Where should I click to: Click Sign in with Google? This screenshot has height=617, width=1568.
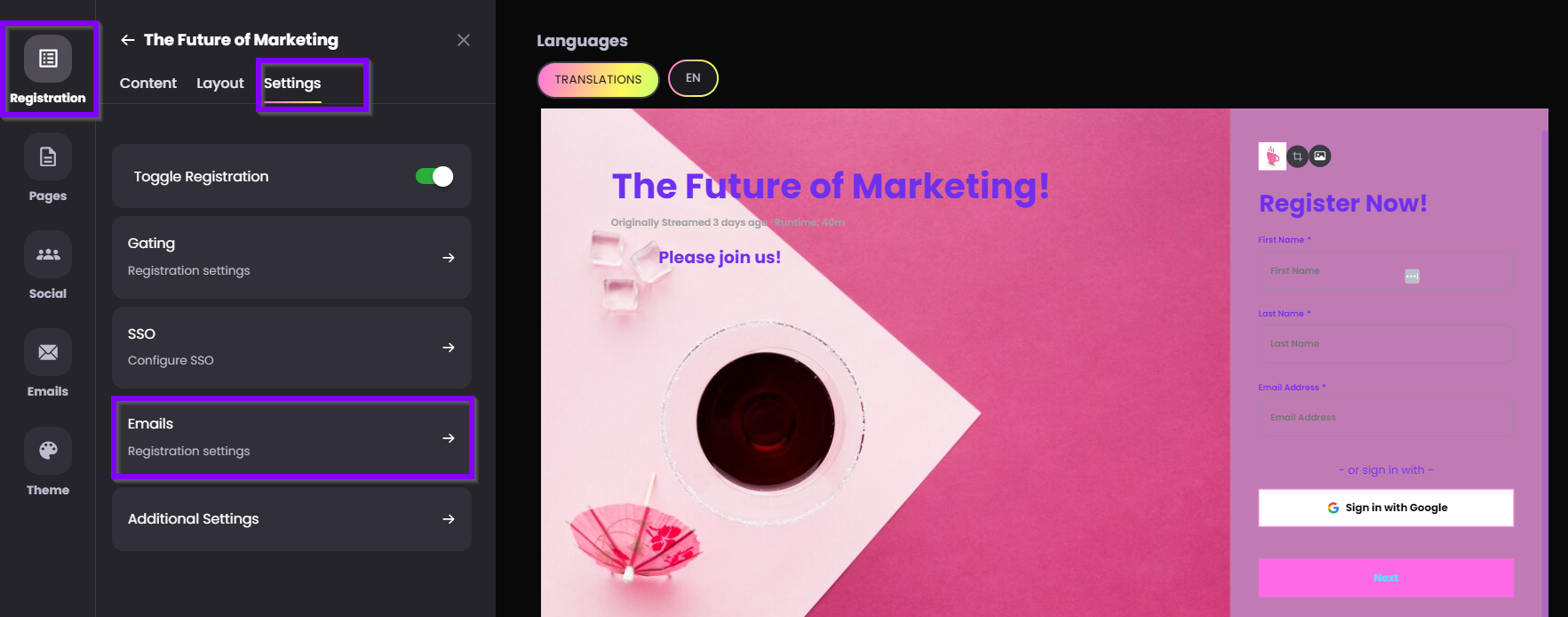pyautogui.click(x=1386, y=508)
